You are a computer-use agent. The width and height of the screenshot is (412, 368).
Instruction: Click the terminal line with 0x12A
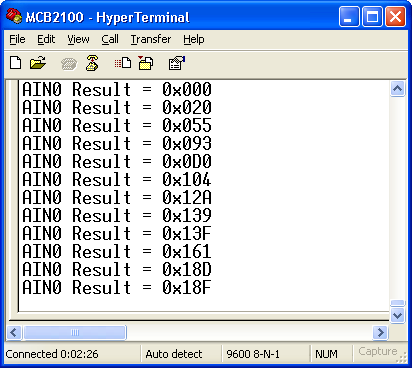tap(117, 197)
